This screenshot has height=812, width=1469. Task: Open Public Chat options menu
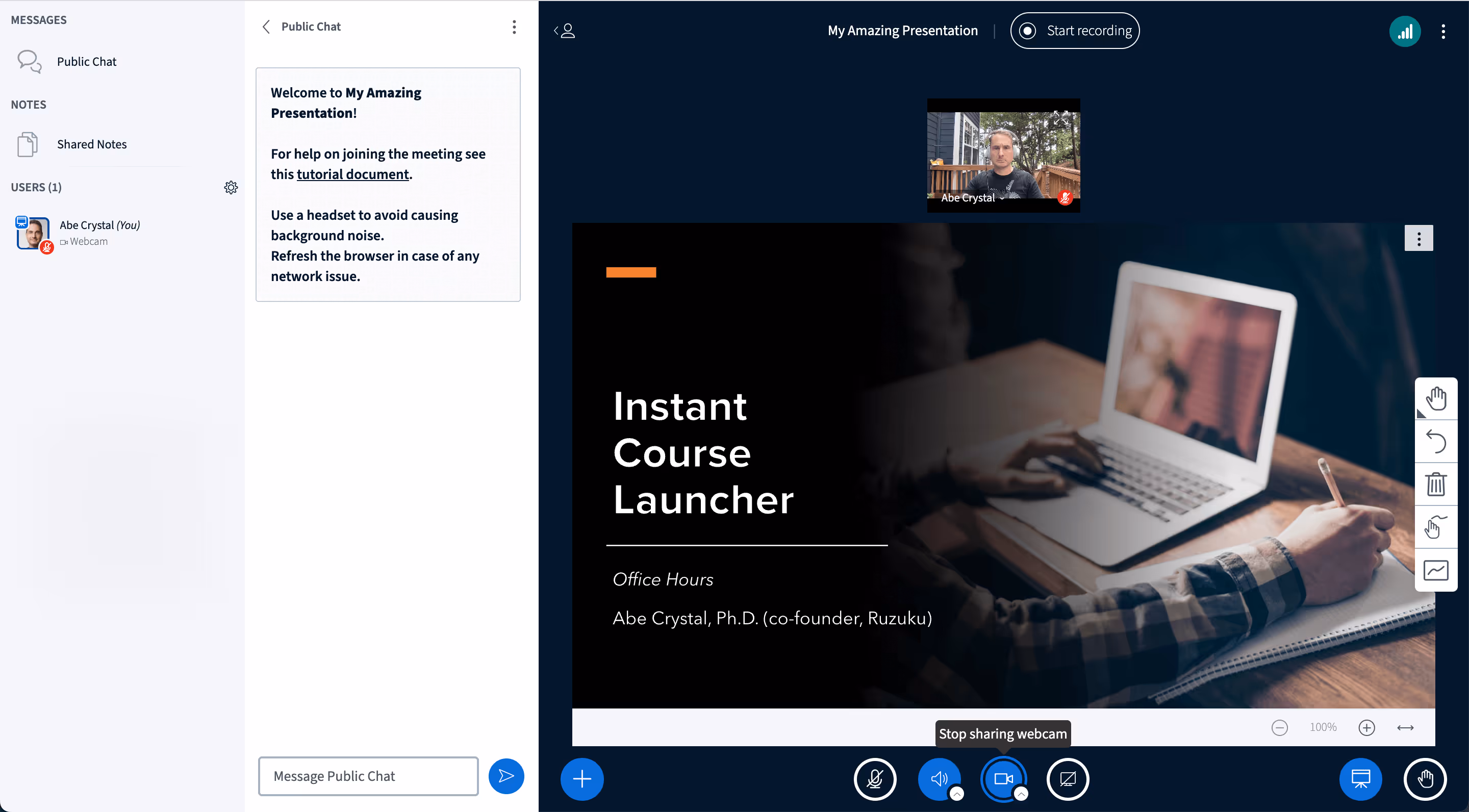coord(514,27)
